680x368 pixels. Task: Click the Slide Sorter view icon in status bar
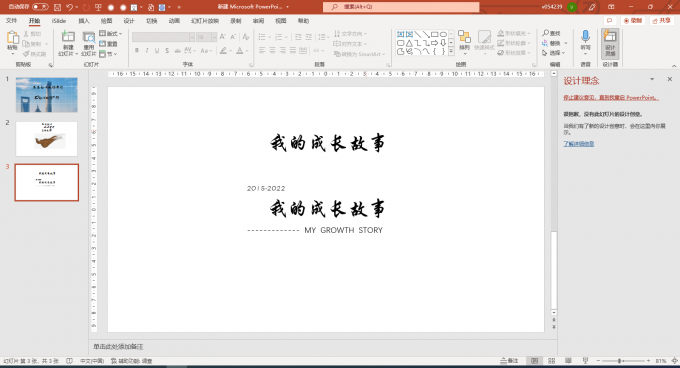552,361
